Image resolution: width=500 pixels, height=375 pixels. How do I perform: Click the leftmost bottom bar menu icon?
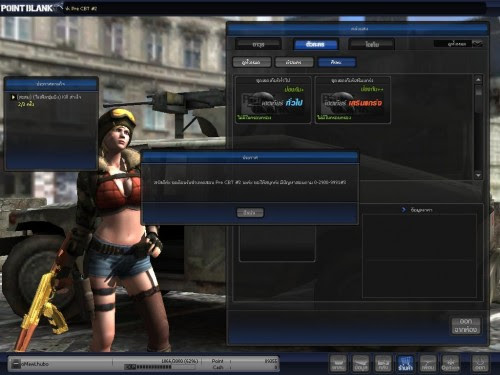pyautogui.click(x=338, y=363)
